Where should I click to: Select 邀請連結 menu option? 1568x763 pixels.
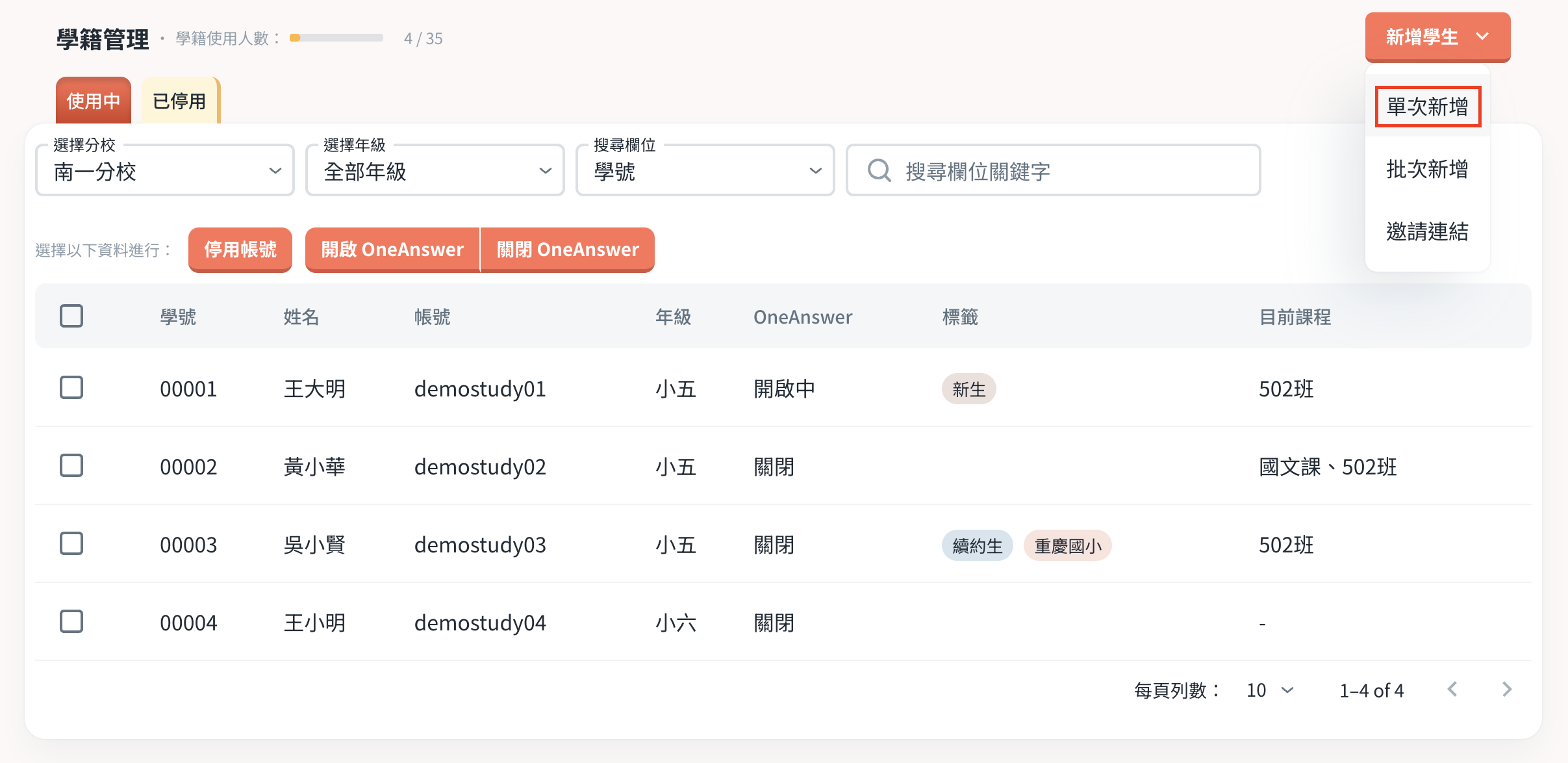[x=1427, y=231]
